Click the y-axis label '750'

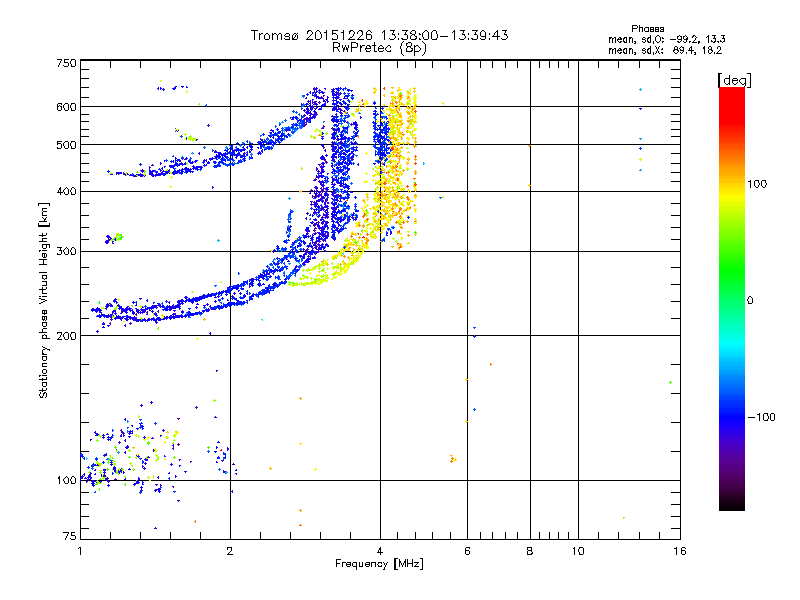[66, 63]
